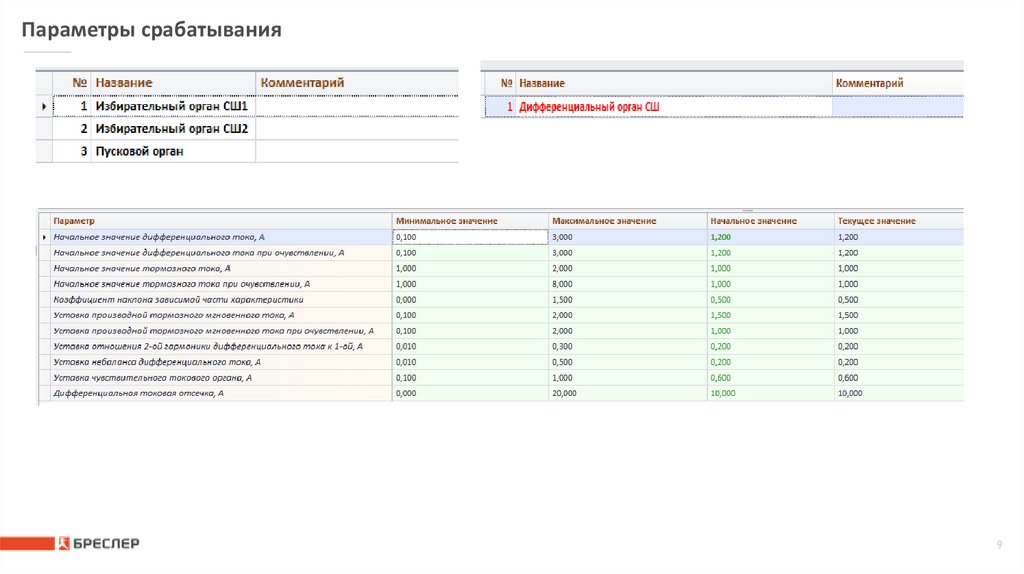
Task: Click the current value '1,200' in the first parameter row
Action: tap(899, 237)
